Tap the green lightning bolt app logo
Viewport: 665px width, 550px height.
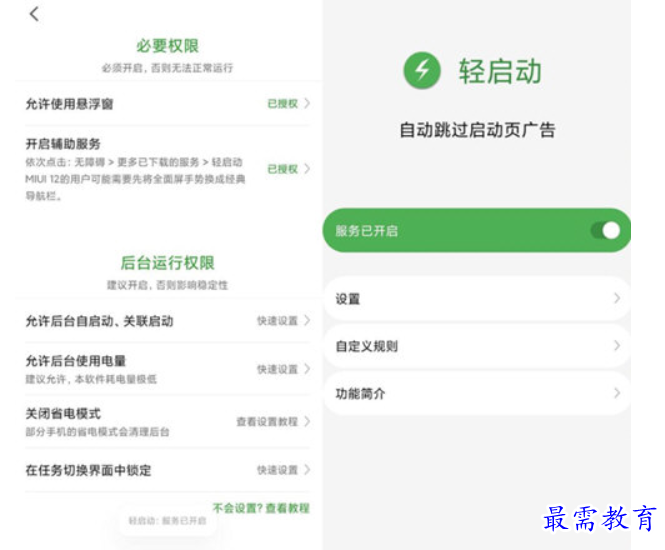[422, 70]
